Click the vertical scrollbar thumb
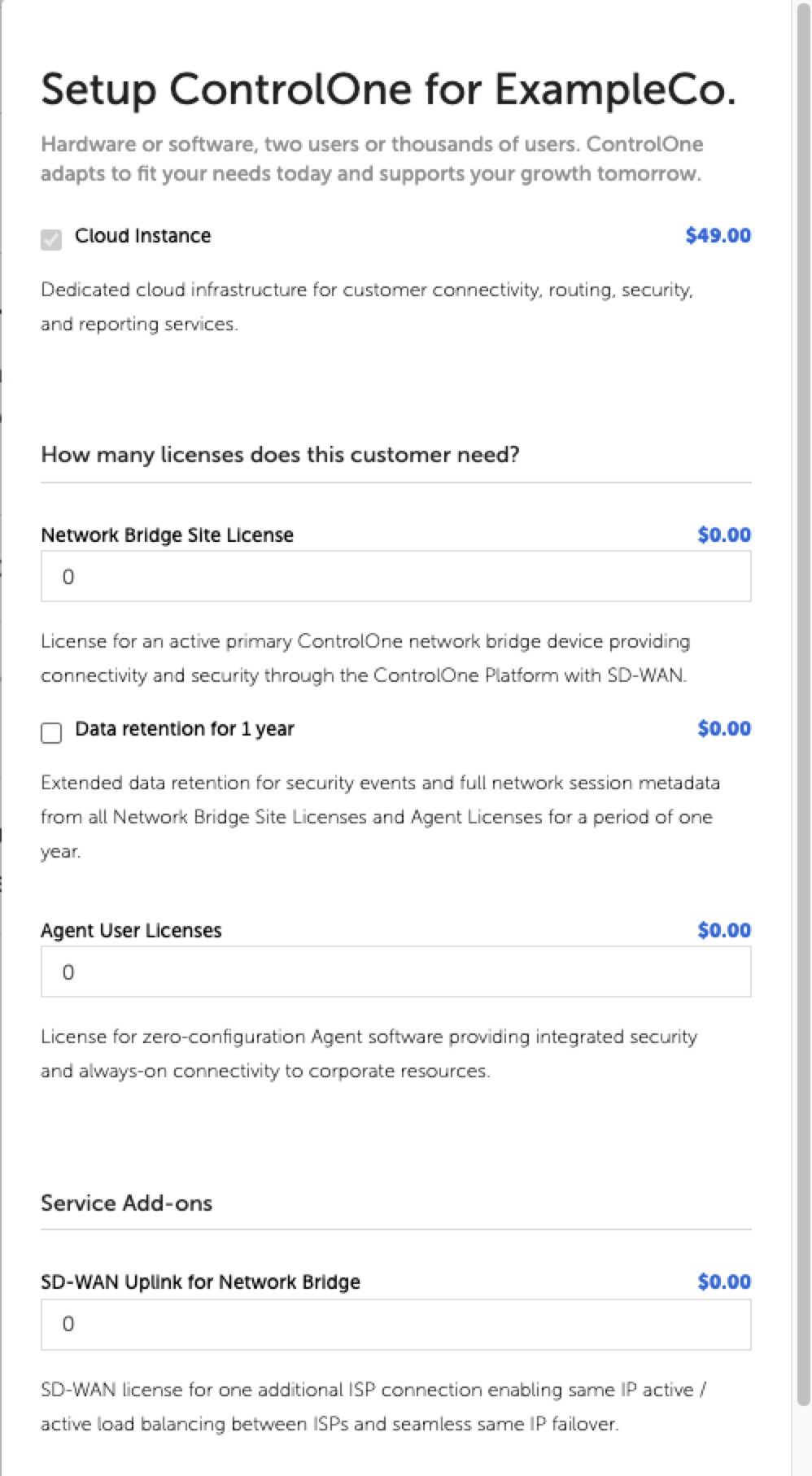Screen dimensions: 812x1476 coord(802,700)
